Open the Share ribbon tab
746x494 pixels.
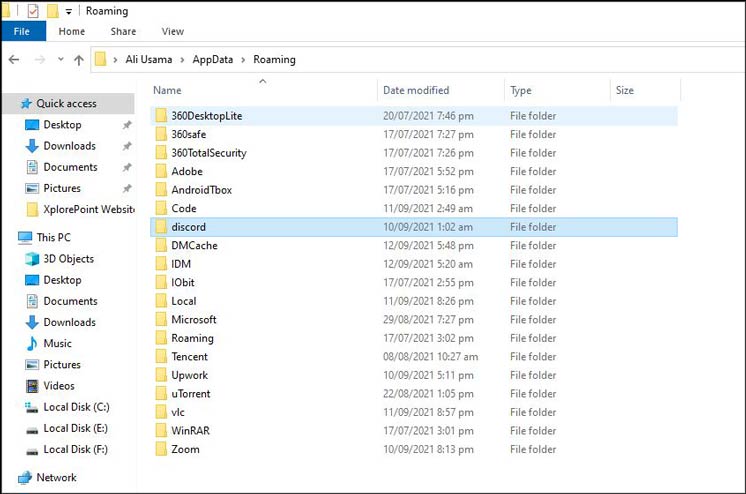[123, 31]
